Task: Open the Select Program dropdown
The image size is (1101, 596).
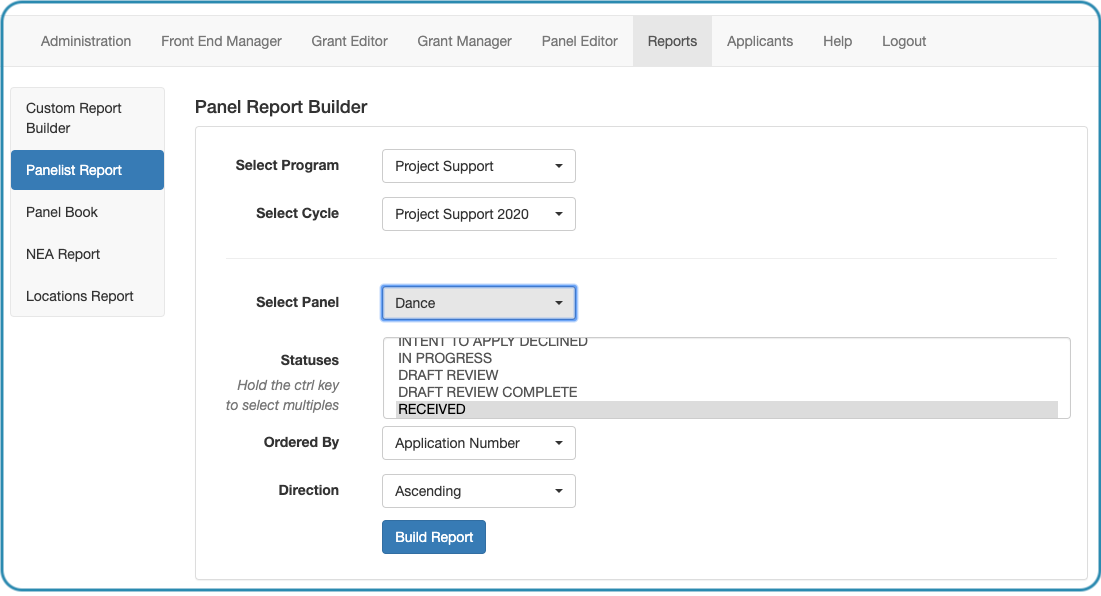Action: [479, 166]
